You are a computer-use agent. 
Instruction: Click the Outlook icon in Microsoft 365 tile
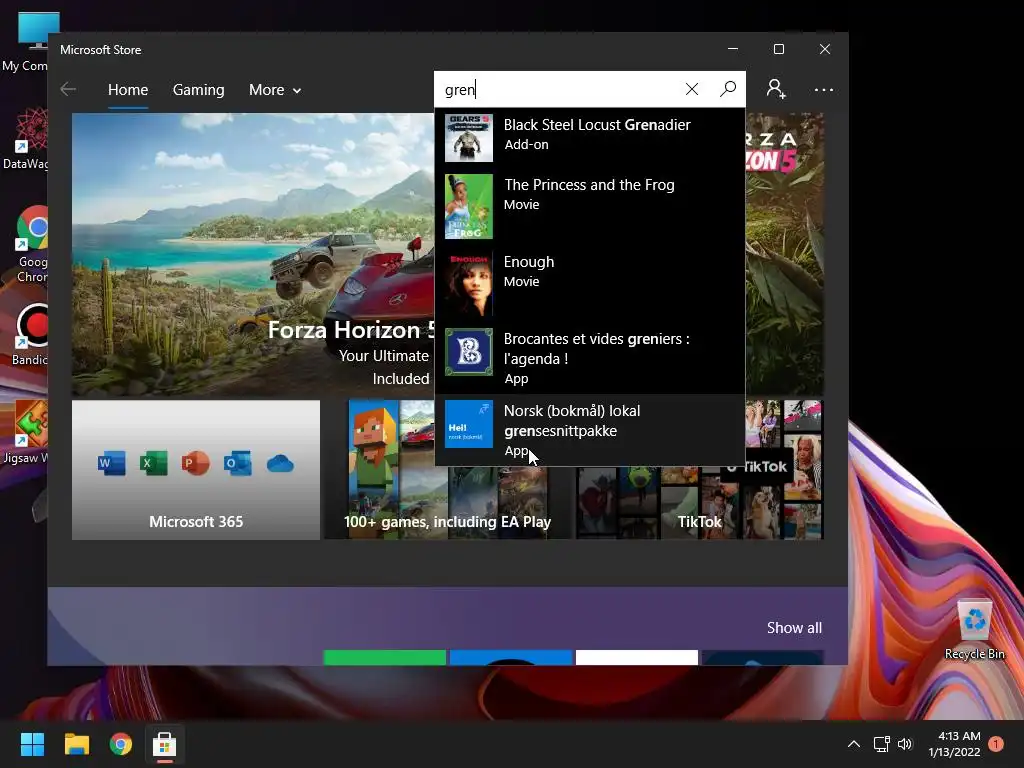(238, 464)
